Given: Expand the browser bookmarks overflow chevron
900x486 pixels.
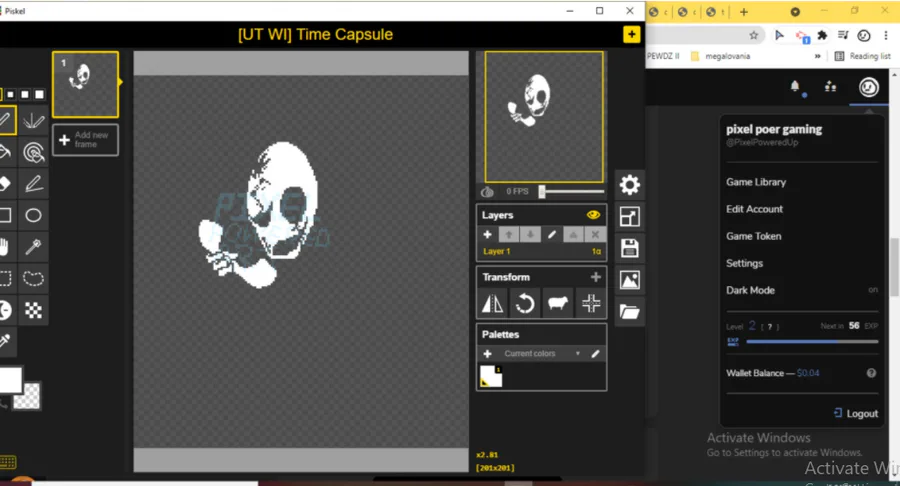Looking at the screenshot, I should [817, 56].
